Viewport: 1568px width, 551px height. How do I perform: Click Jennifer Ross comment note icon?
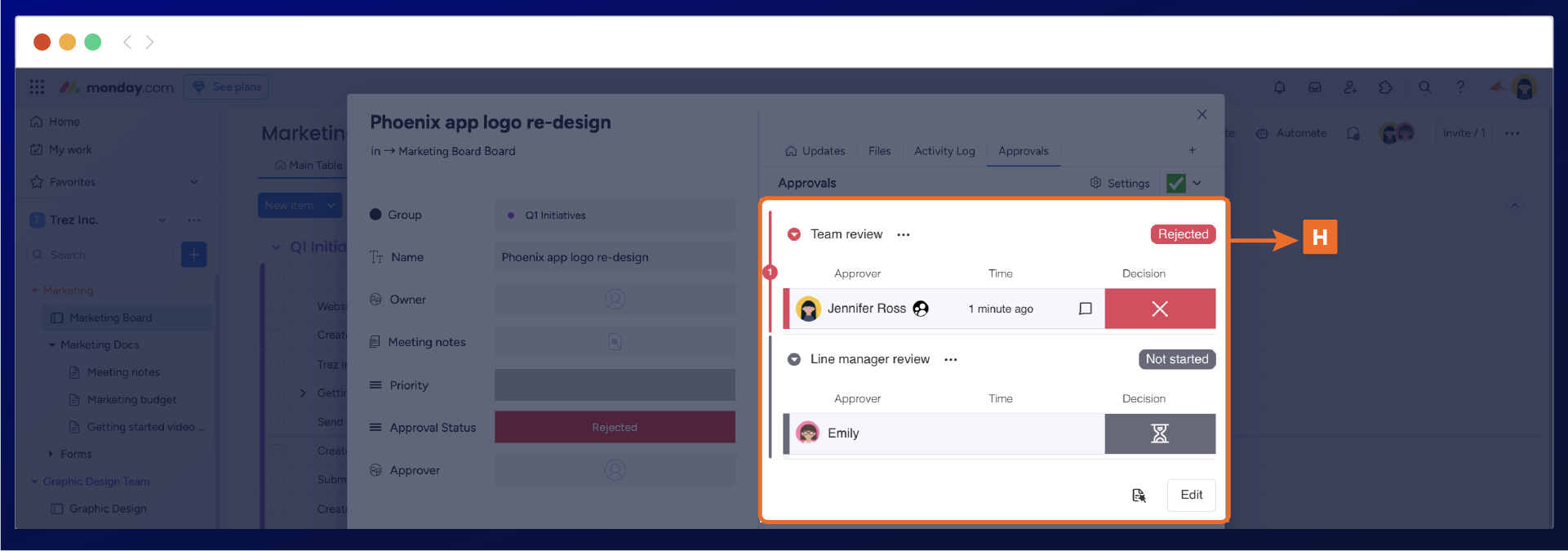(1086, 309)
